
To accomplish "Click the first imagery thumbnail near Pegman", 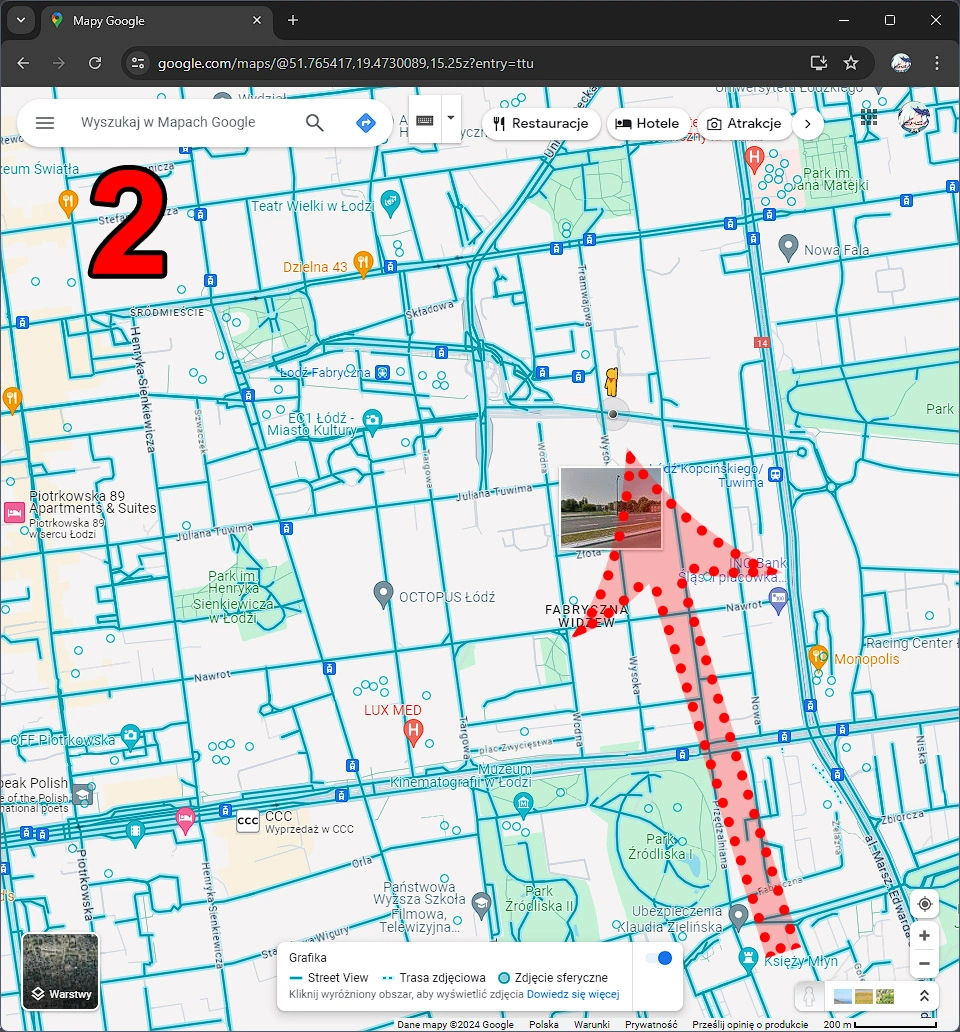I will (x=842, y=996).
